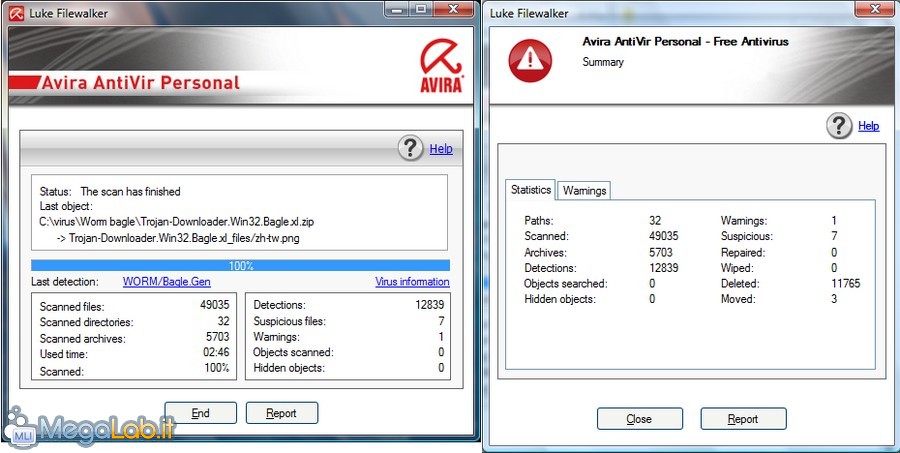Click 'Avira AntiVir Personal - Free Antivirus' heading

[685, 42]
